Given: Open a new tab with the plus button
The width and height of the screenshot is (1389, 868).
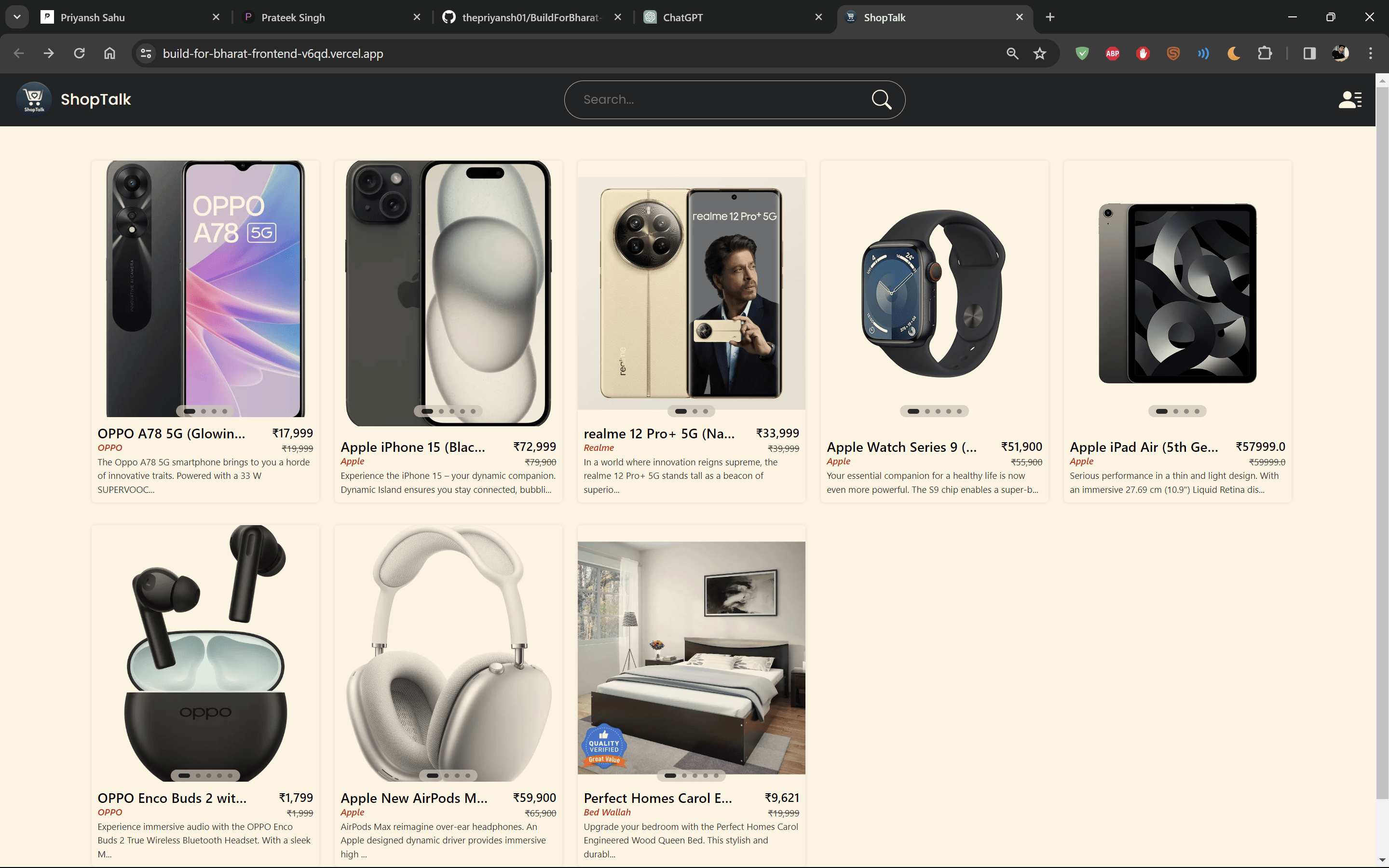Looking at the screenshot, I should click(1050, 17).
